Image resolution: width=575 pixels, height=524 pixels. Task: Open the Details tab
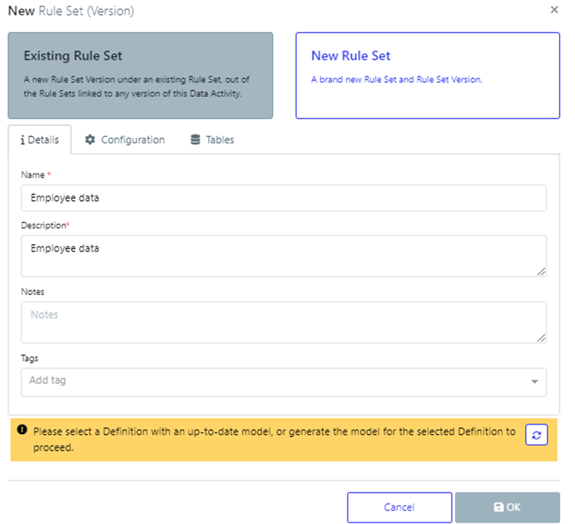[40, 140]
